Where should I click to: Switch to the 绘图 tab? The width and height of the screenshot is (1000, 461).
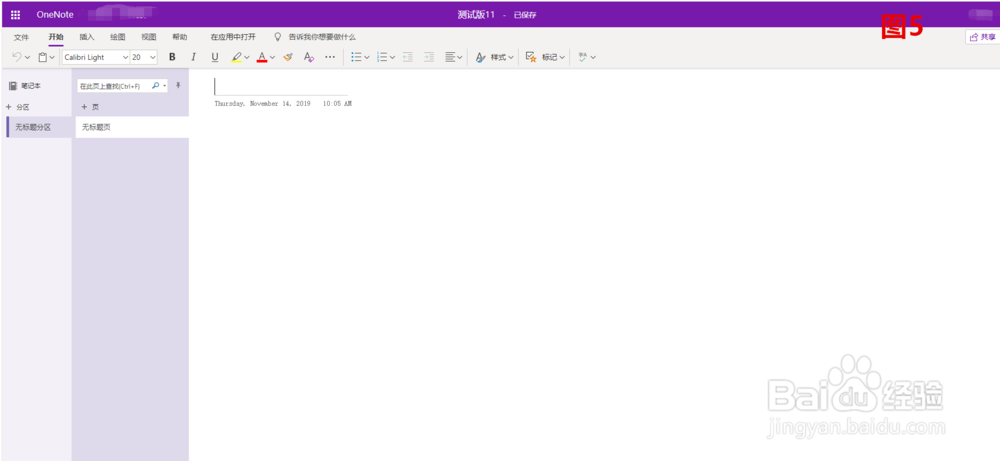pyautogui.click(x=117, y=37)
